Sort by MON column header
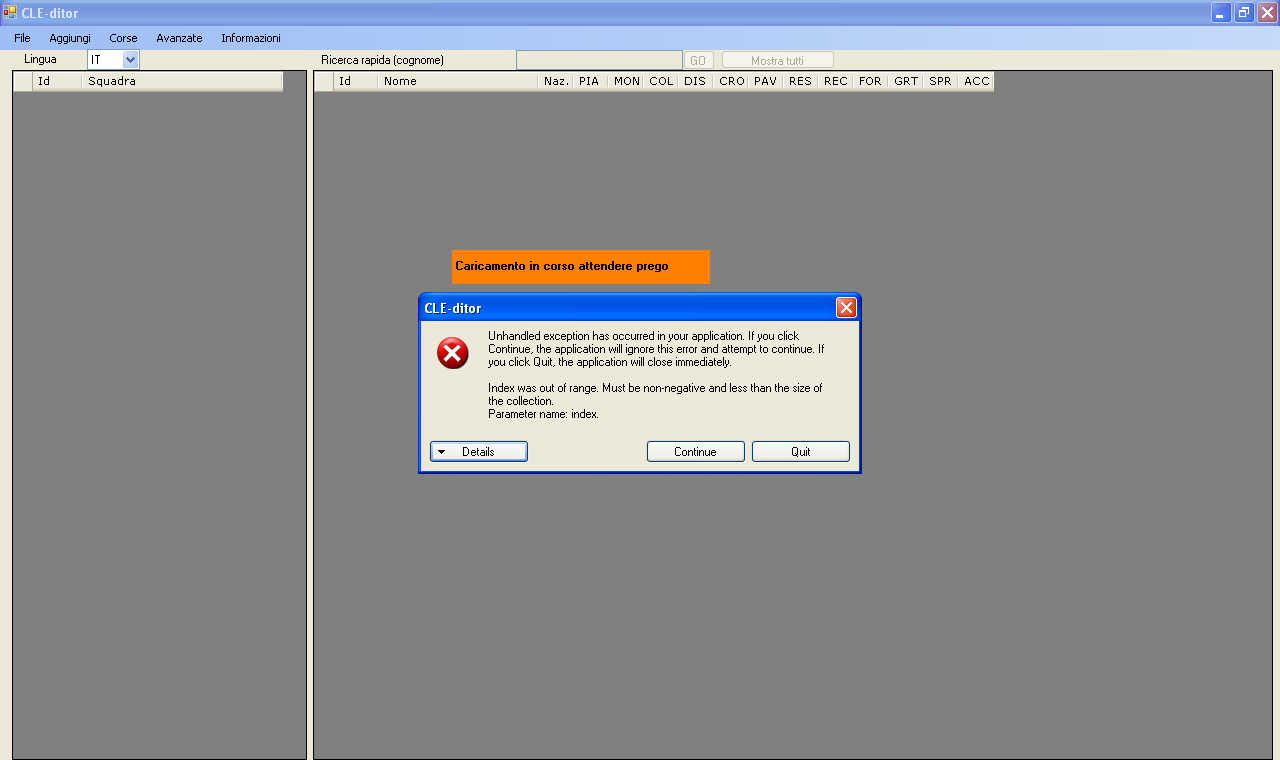The image size is (1280, 760). tap(626, 81)
